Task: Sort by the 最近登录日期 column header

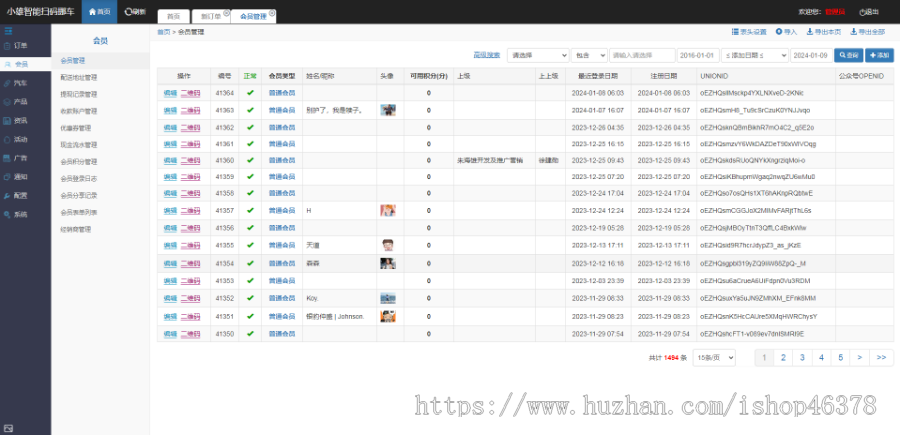Action: (598, 76)
